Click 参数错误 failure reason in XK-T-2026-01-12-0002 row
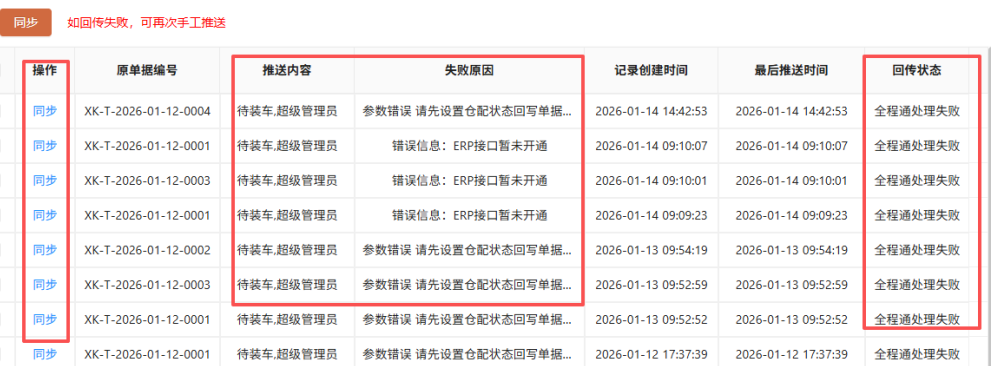Image resolution: width=991 pixels, height=366 pixels. click(468, 250)
